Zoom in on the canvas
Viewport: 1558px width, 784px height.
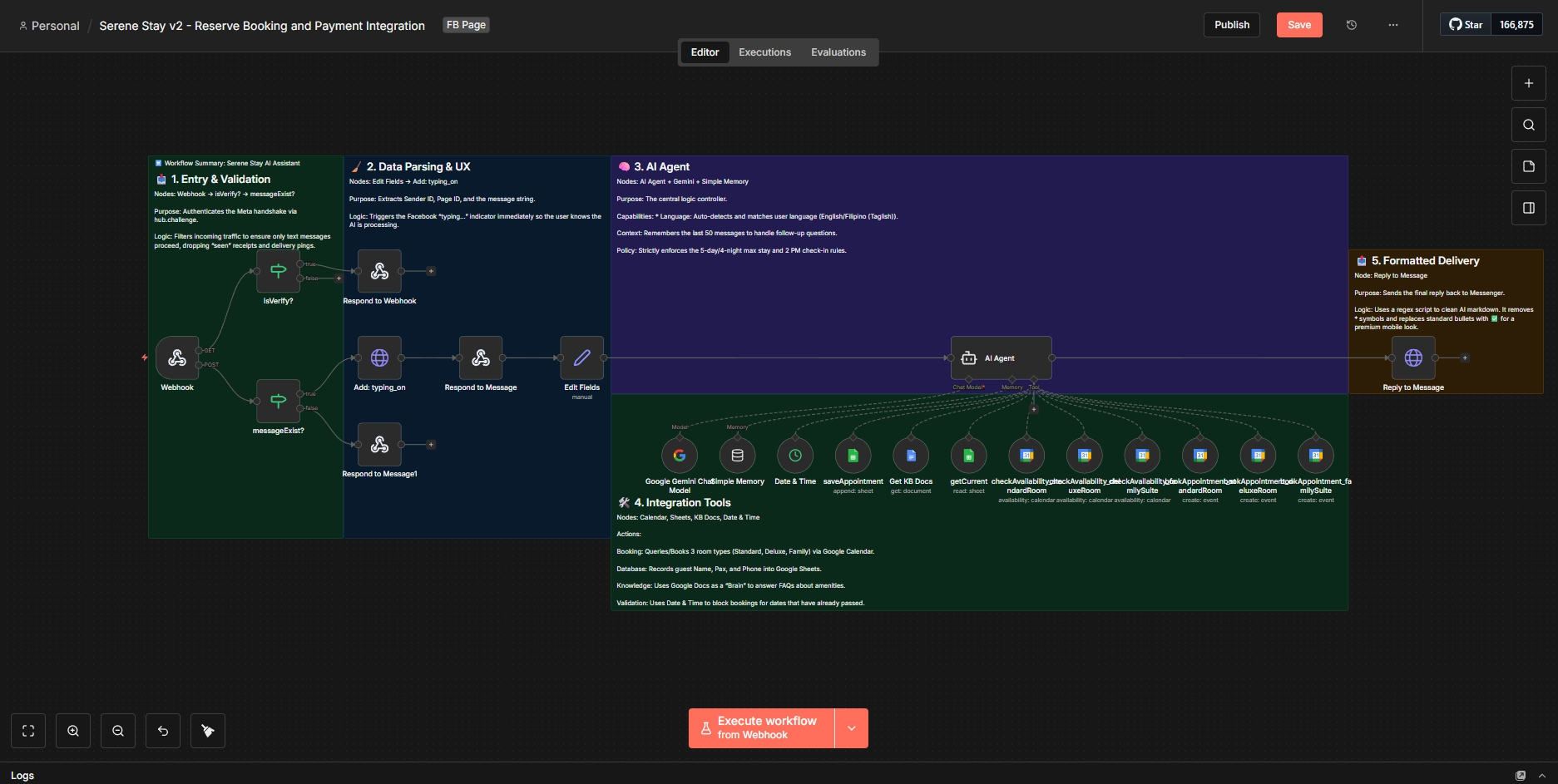pos(73,731)
